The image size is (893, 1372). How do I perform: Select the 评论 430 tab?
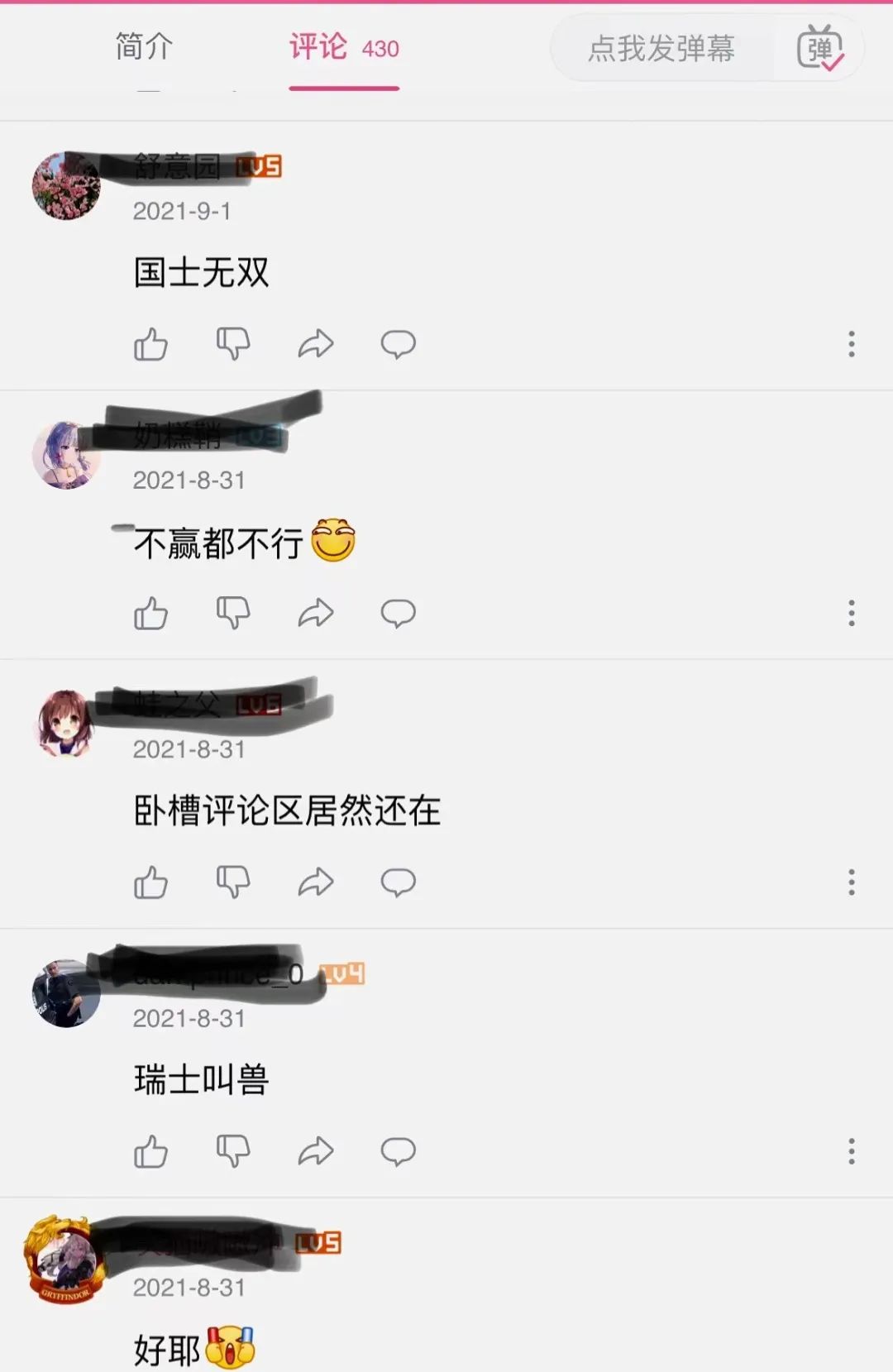[x=344, y=48]
